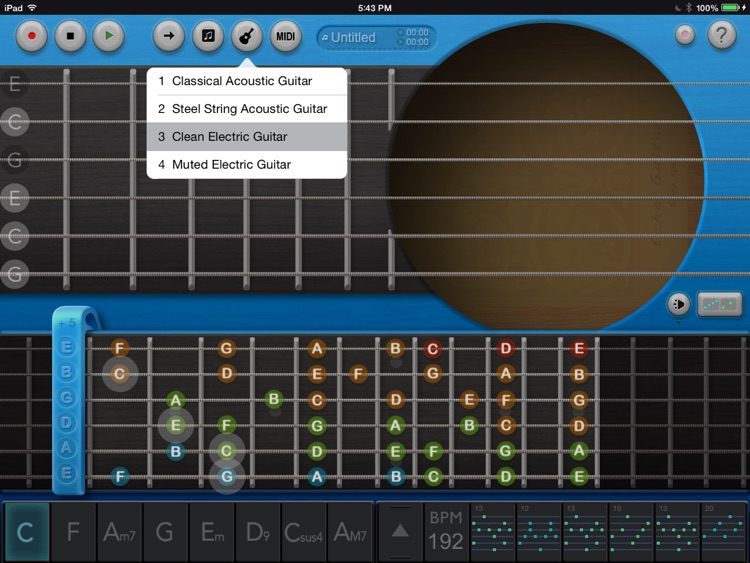This screenshot has height=563, width=750.
Task: Select the G chord button
Action: coord(165,532)
